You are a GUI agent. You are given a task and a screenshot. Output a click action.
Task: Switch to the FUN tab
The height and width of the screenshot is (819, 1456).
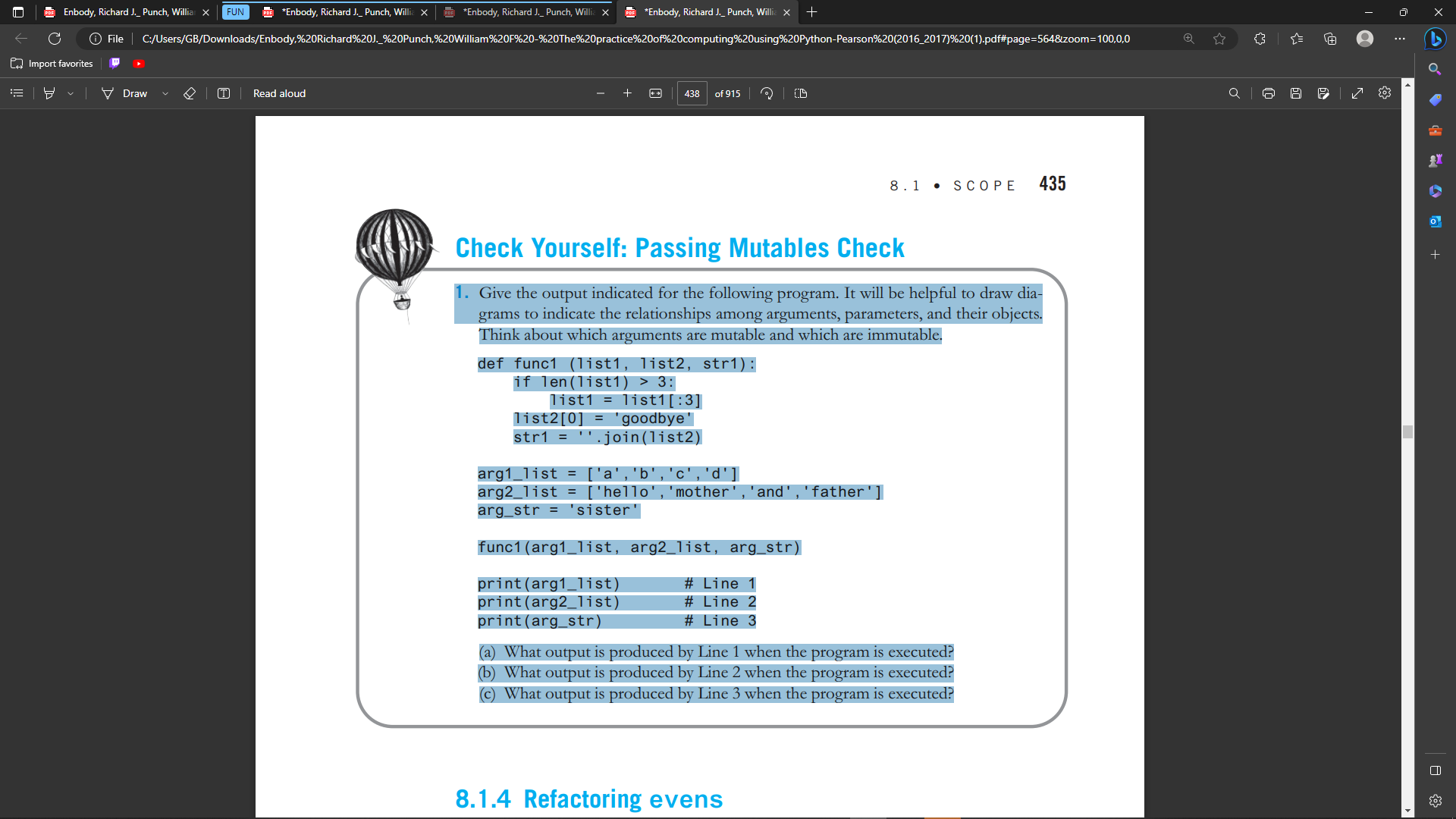pyautogui.click(x=235, y=12)
